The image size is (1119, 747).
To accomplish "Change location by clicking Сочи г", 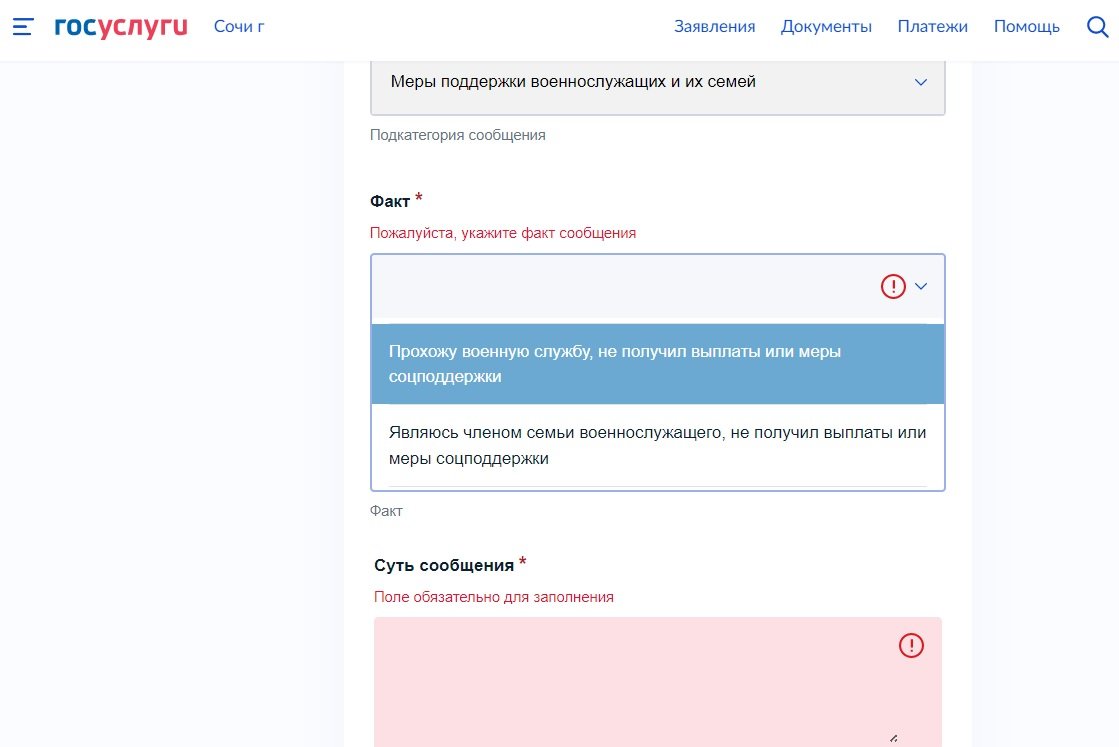I will click(x=239, y=27).
